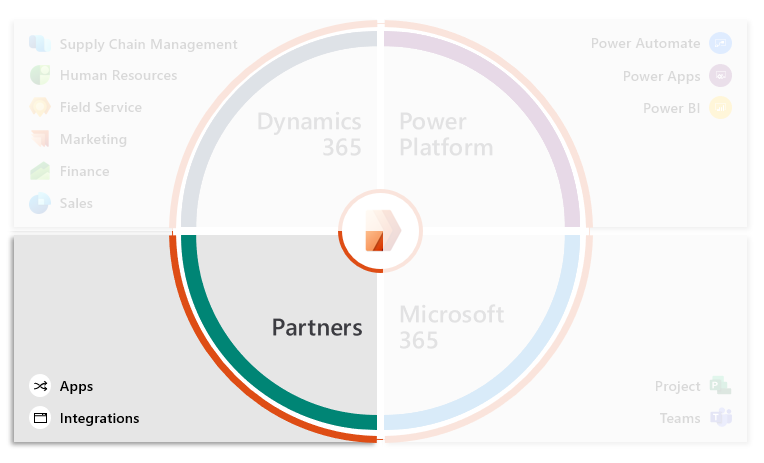Select the Power Automate label

pos(646,43)
